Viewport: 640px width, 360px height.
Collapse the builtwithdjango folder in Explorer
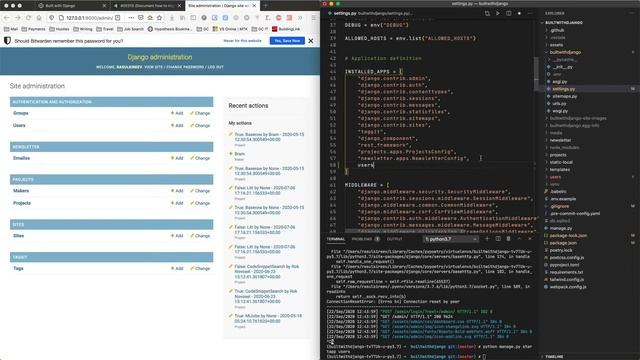(x=565, y=52)
